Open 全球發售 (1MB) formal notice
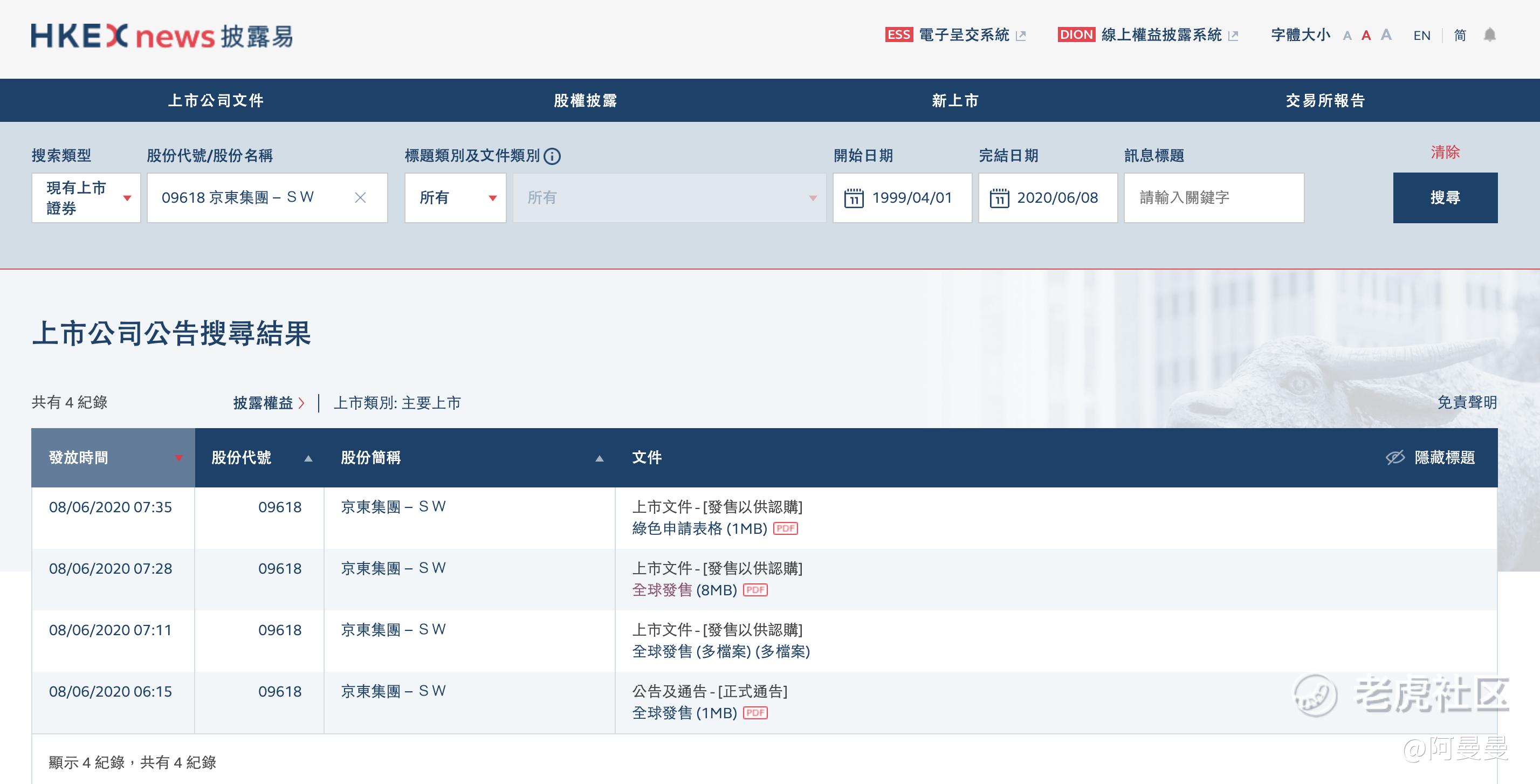Image resolution: width=1540 pixels, height=784 pixels. pyautogui.click(x=684, y=713)
